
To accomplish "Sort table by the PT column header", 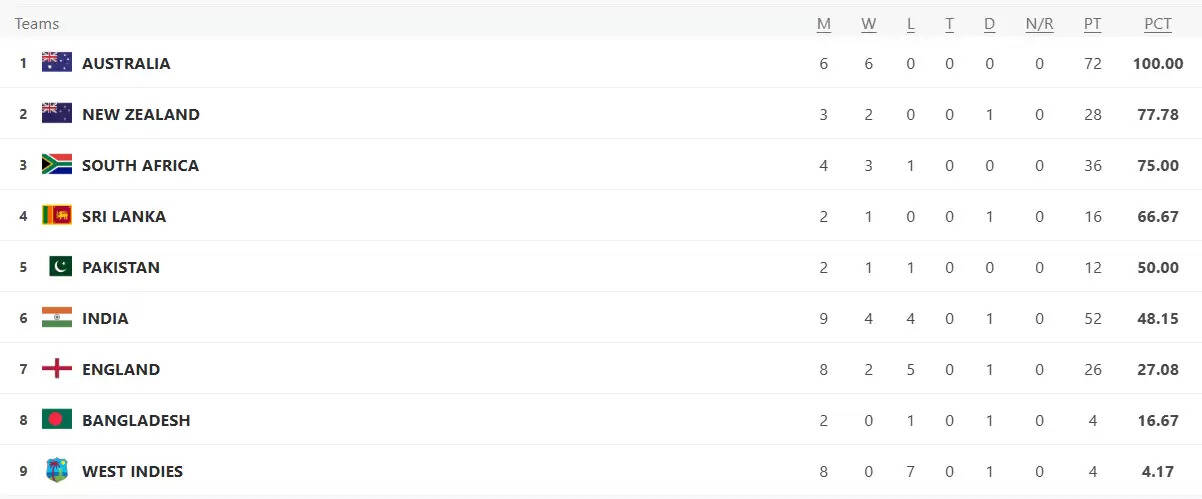I will 1092,24.
